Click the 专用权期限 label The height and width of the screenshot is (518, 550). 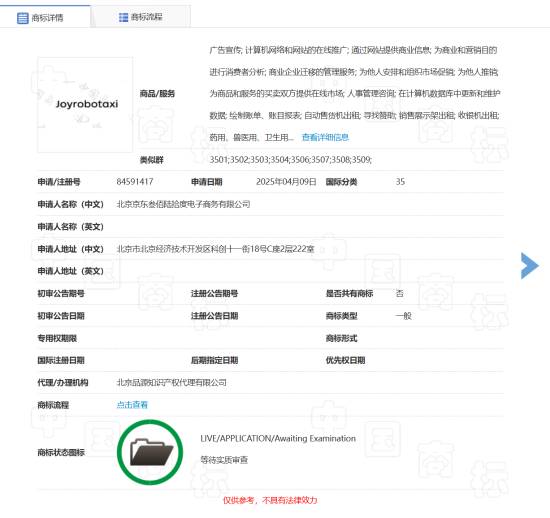click(57, 338)
